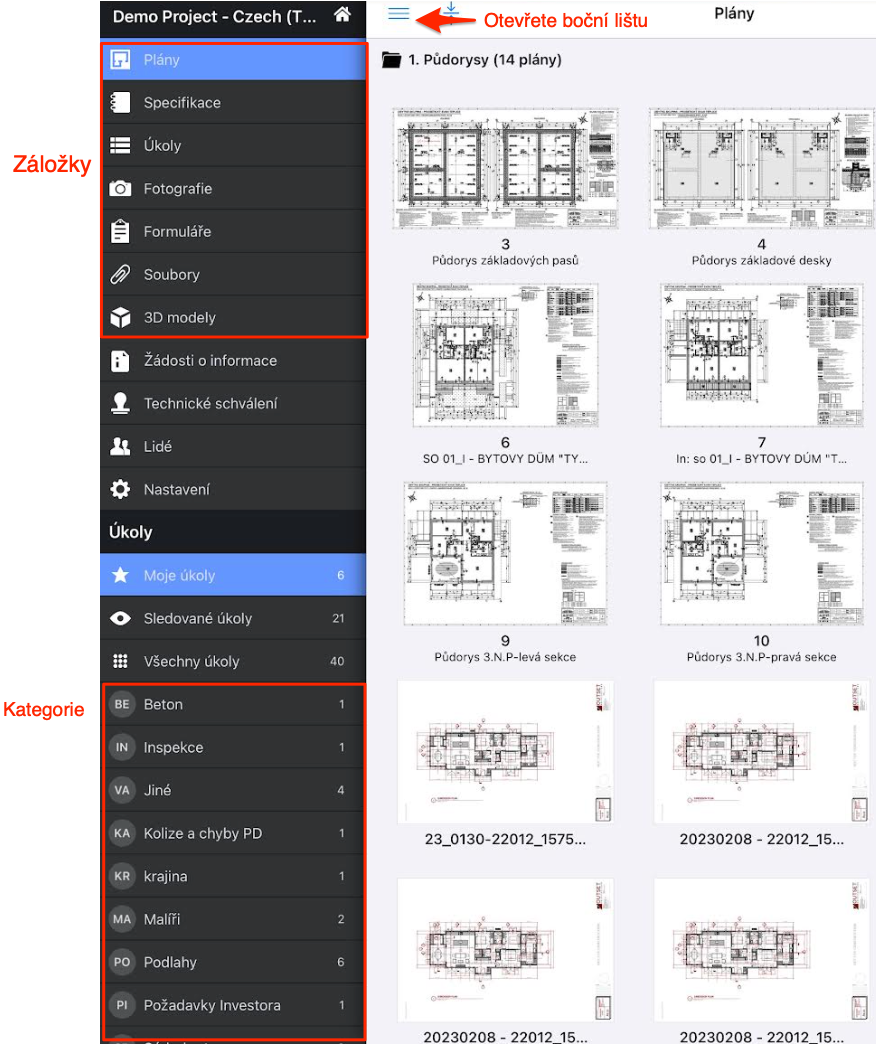The image size is (876, 1044).
Task: Select Moje úkoly in task list
Action: click(233, 575)
